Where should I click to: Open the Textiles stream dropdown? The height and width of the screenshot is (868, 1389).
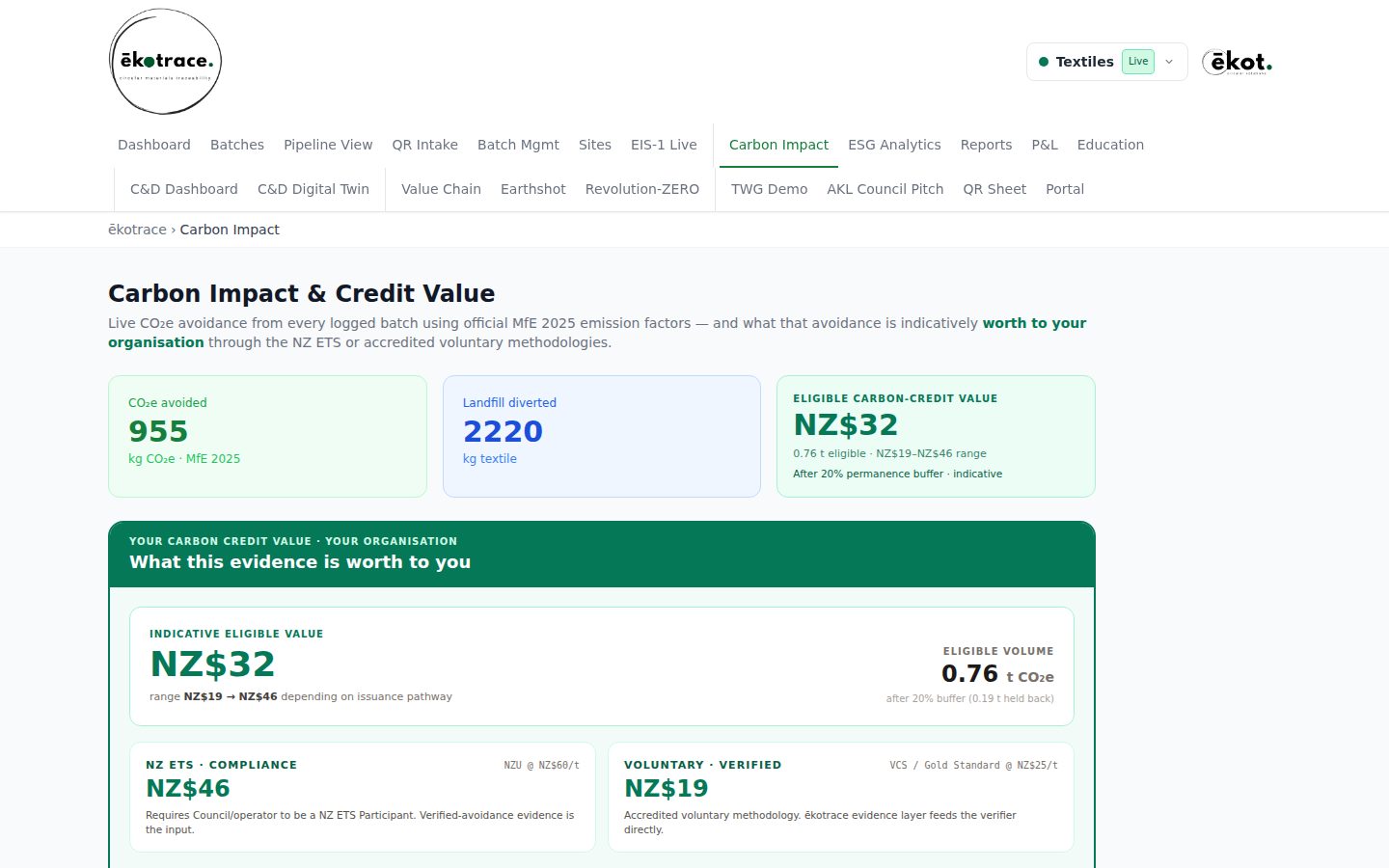click(x=1106, y=62)
